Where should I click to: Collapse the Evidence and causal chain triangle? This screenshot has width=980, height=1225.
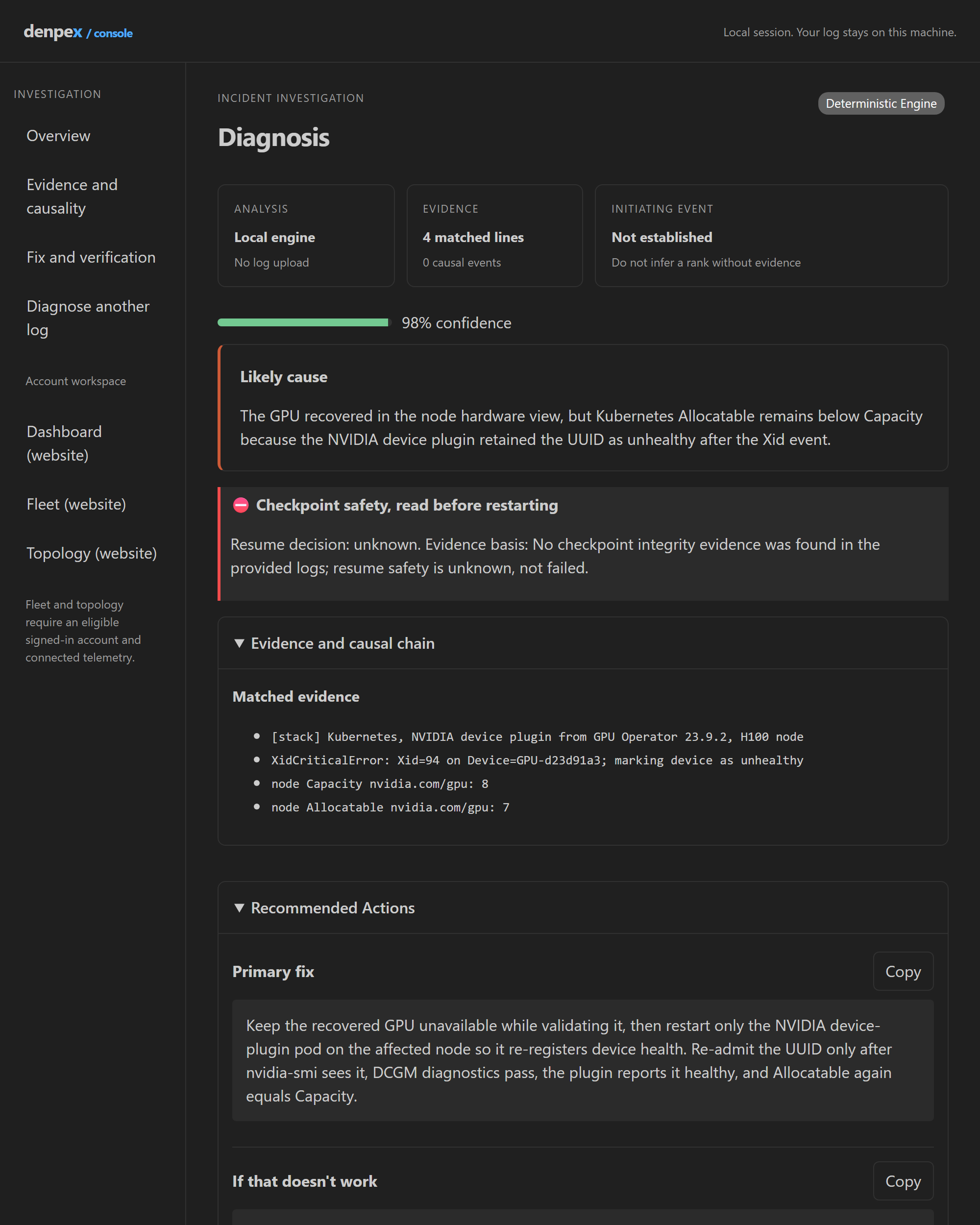click(x=239, y=643)
